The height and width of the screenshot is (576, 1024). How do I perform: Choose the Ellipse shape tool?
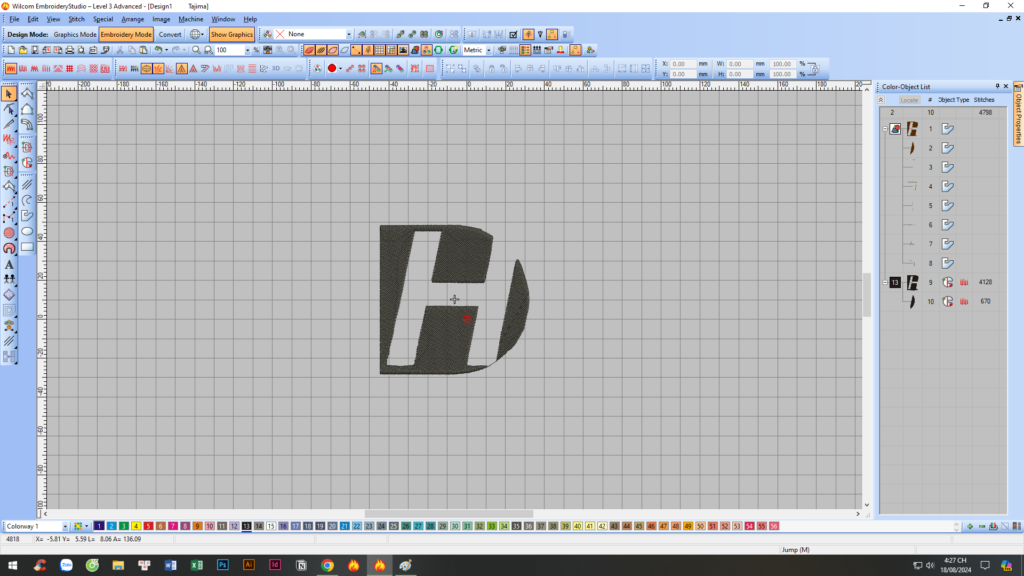point(27,232)
